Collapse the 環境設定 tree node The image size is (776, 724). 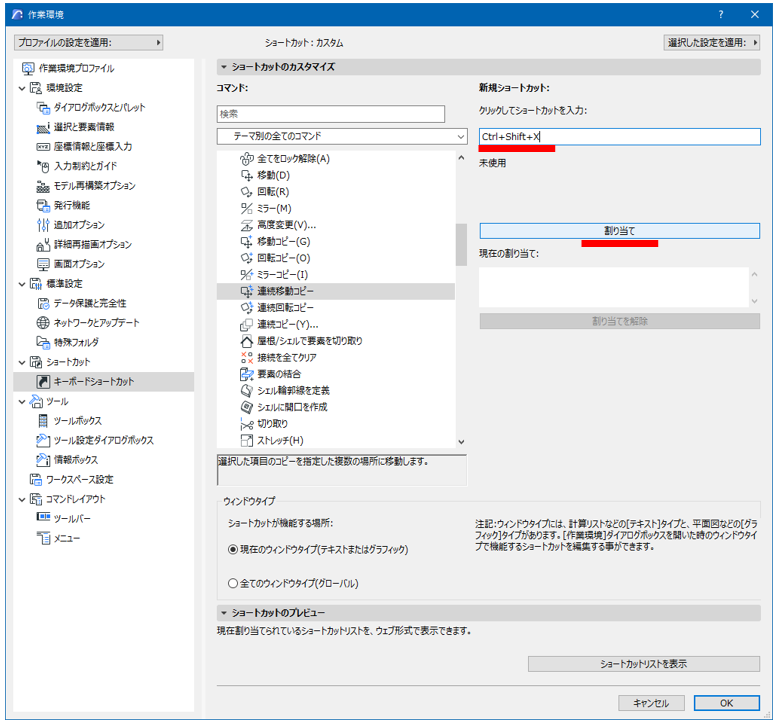[22, 88]
